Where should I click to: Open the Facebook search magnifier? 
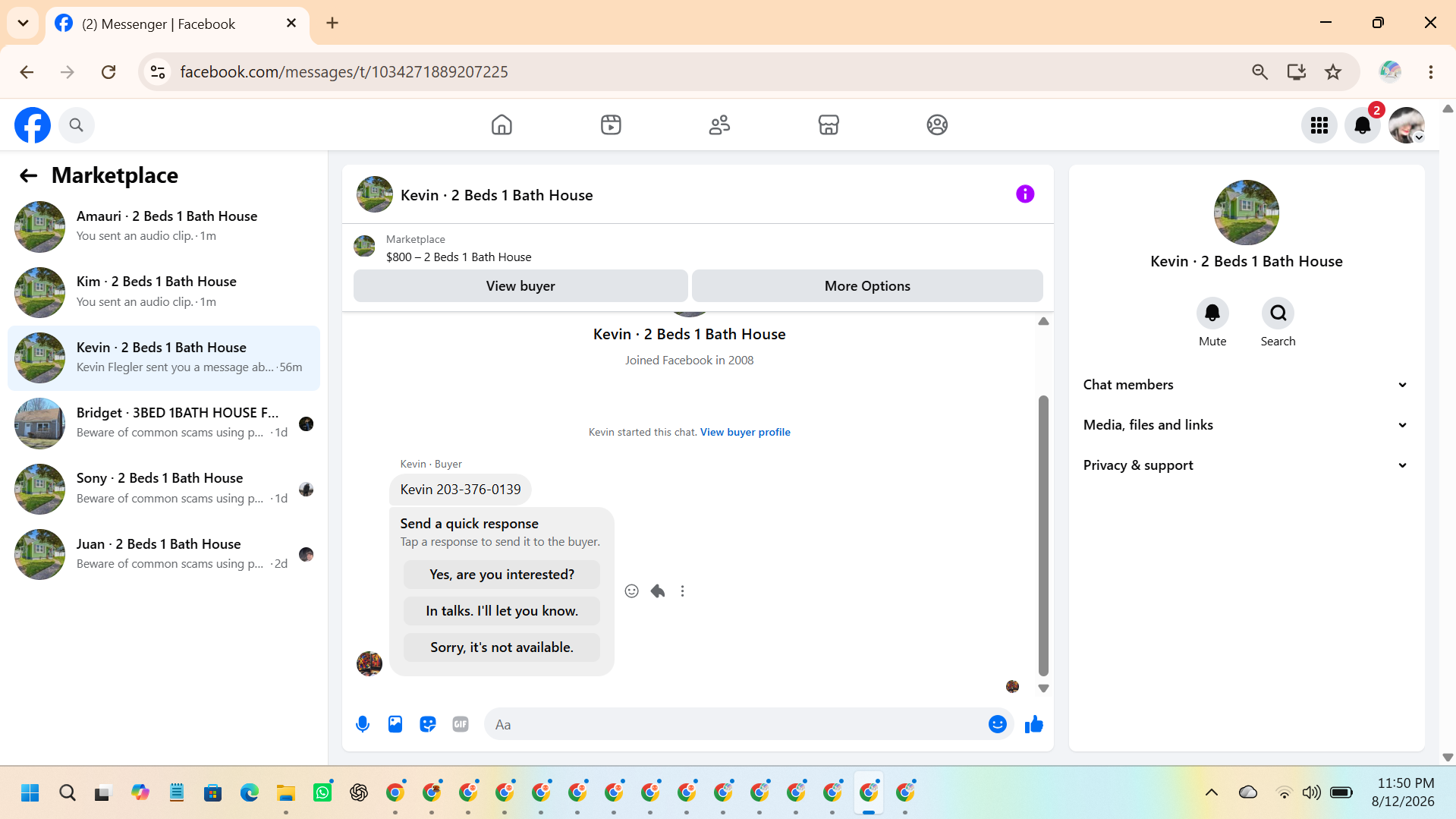[x=76, y=125]
